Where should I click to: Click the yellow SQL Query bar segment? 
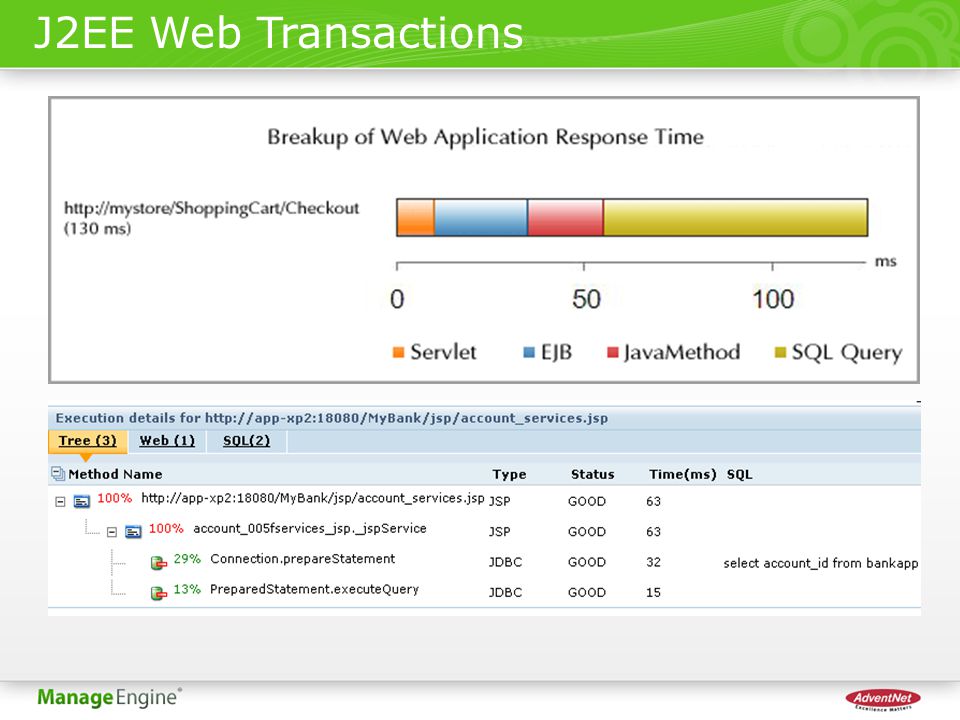pos(735,217)
